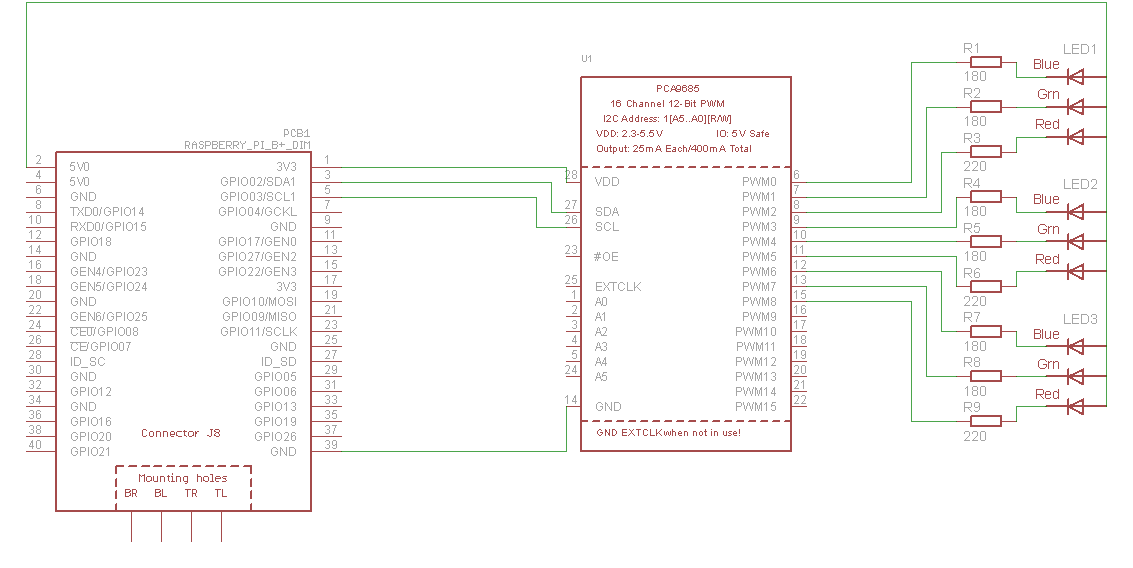Select the R3 resistor symbol
Screen dimensions: 1133x568
click(x=986, y=152)
